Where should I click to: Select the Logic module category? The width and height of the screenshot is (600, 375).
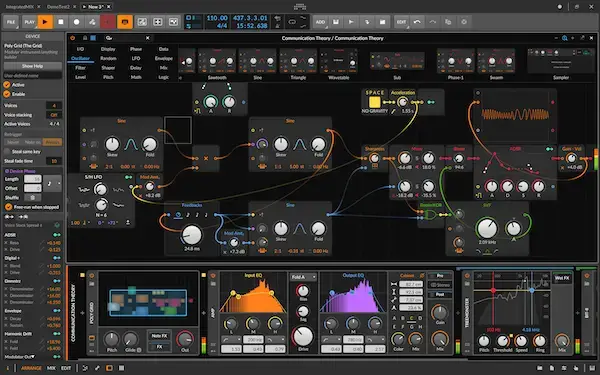click(x=164, y=77)
